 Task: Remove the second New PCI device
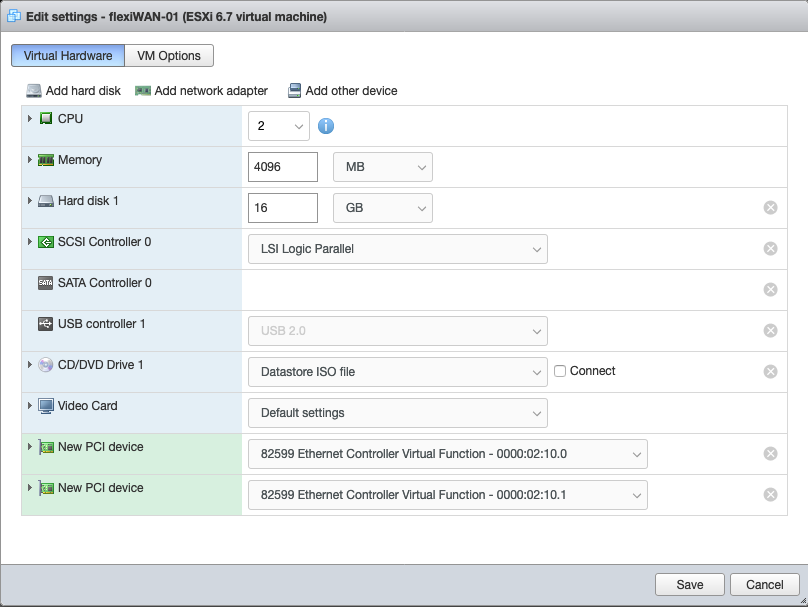770,495
